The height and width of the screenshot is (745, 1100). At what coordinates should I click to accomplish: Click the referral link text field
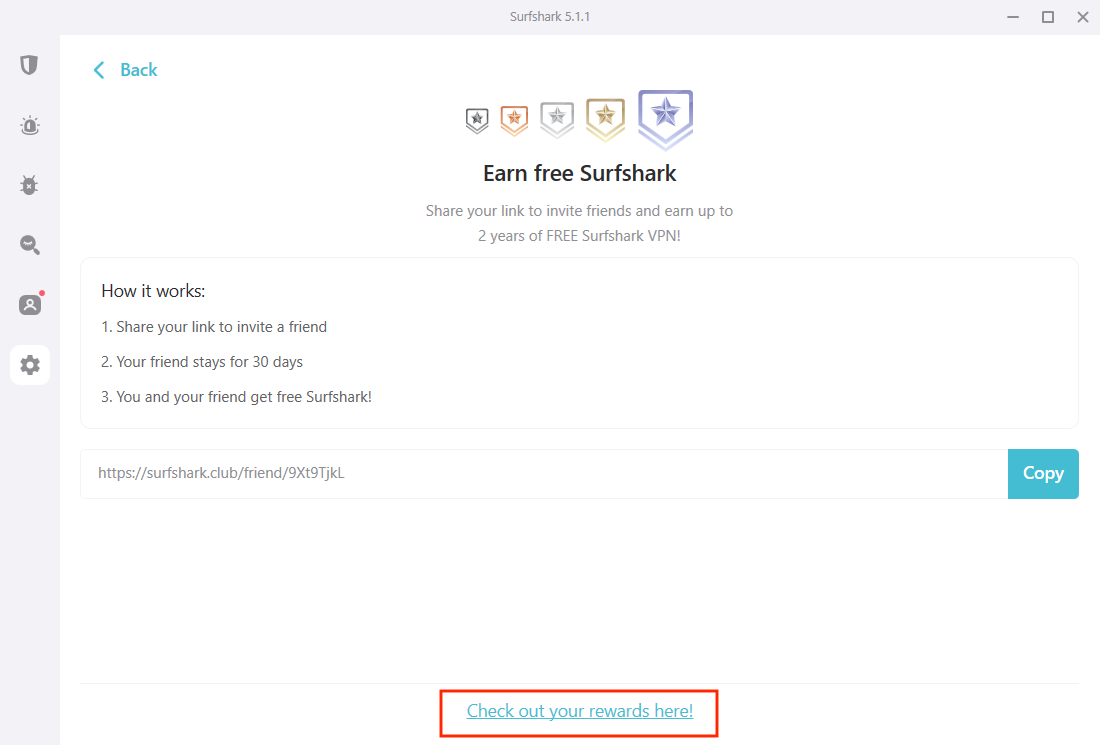point(544,474)
